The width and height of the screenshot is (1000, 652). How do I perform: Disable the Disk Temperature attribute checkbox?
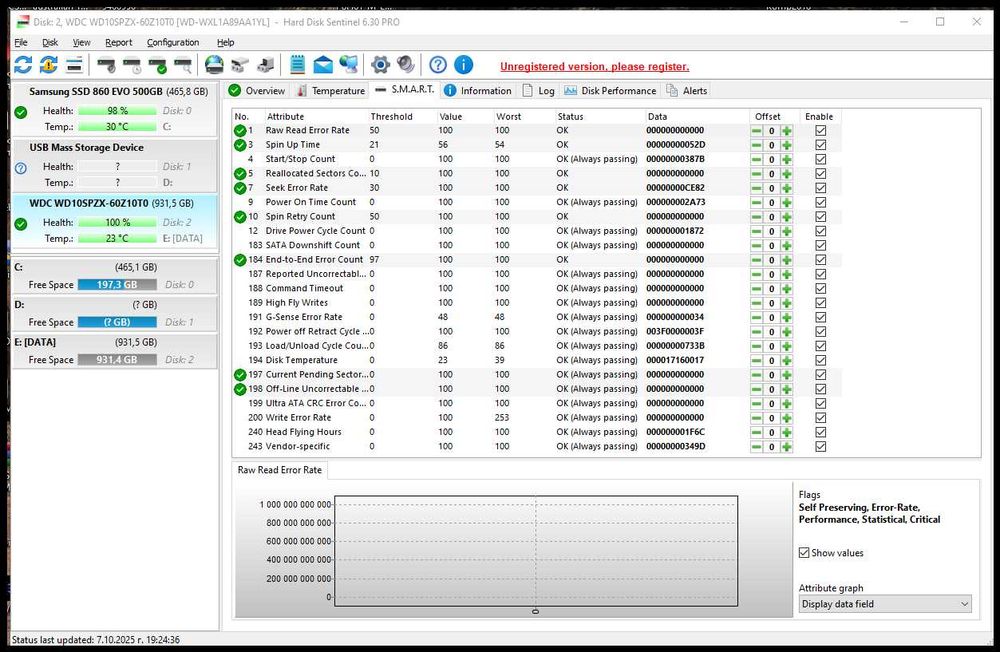[x=821, y=360]
